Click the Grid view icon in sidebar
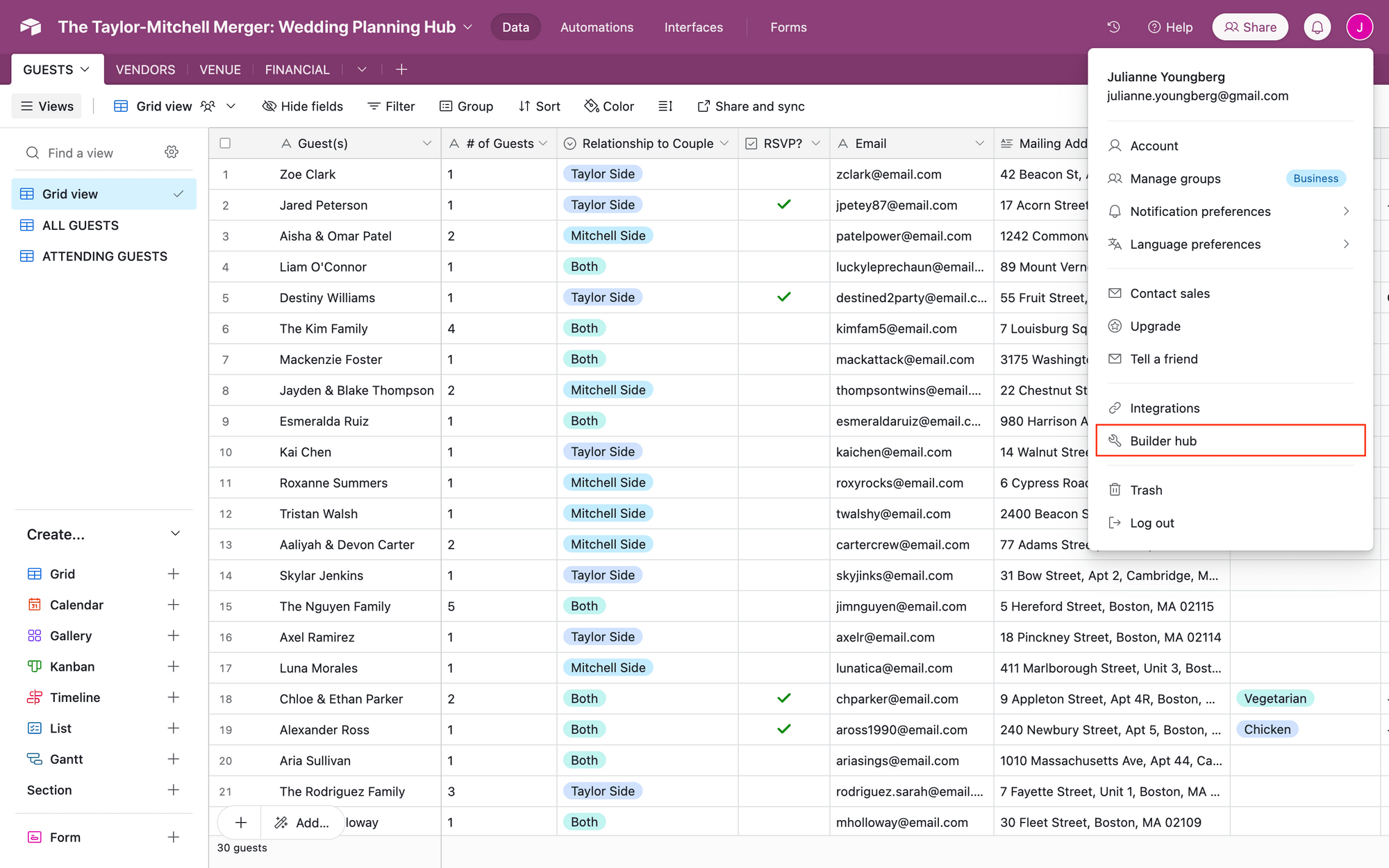 pyautogui.click(x=27, y=194)
